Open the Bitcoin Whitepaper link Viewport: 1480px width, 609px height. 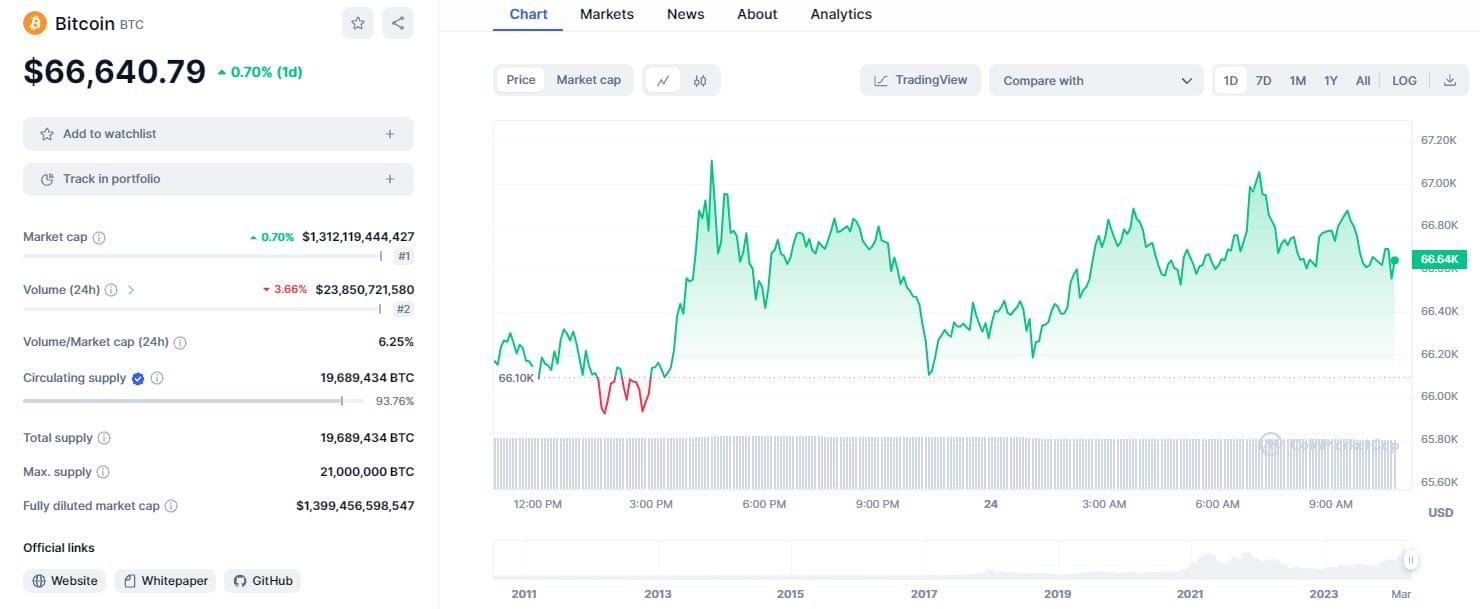[x=165, y=581]
